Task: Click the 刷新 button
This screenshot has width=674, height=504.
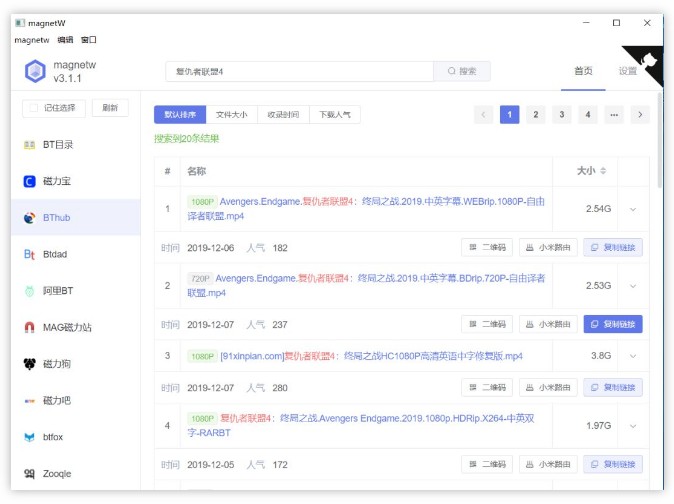Action: point(110,108)
